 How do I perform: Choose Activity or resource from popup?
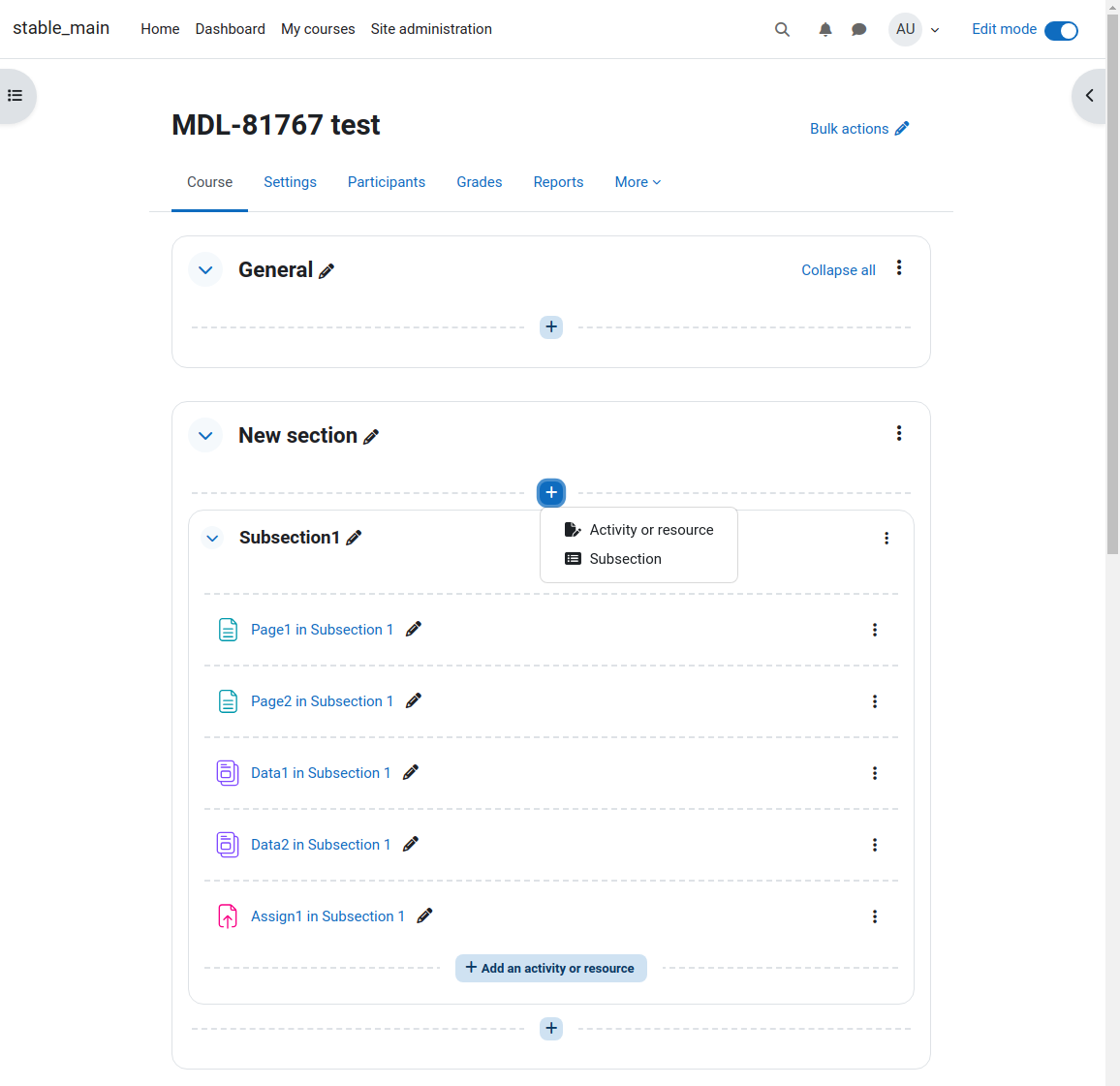pyautogui.click(x=639, y=530)
